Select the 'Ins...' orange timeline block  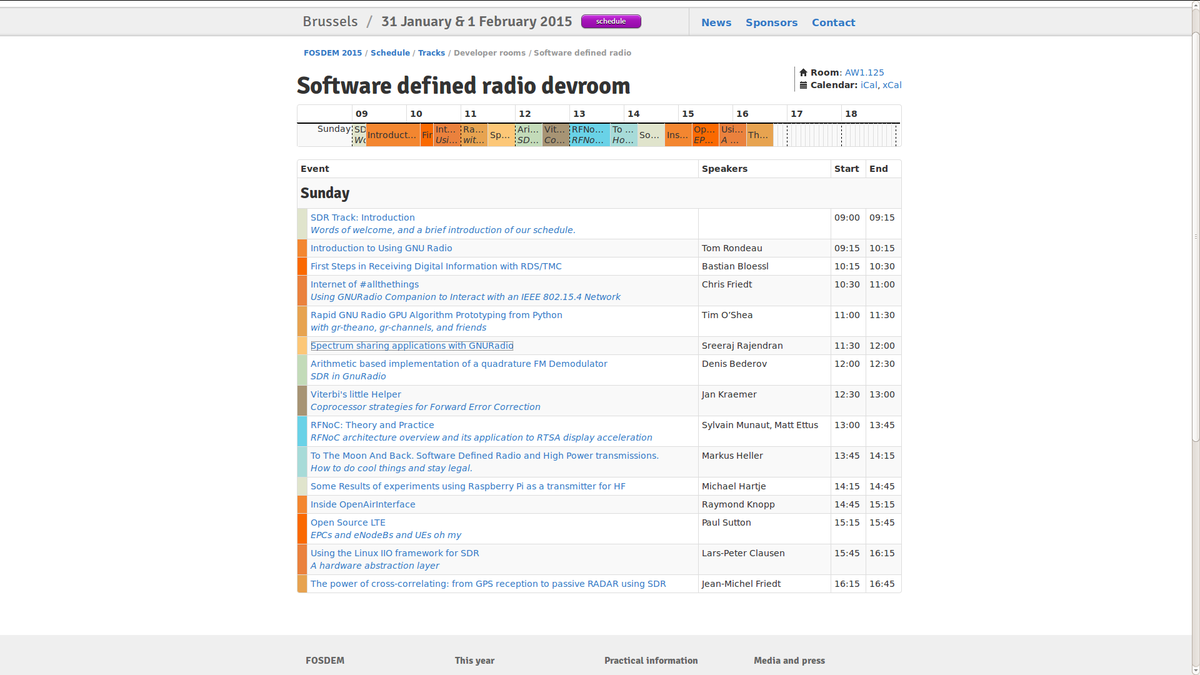(677, 135)
